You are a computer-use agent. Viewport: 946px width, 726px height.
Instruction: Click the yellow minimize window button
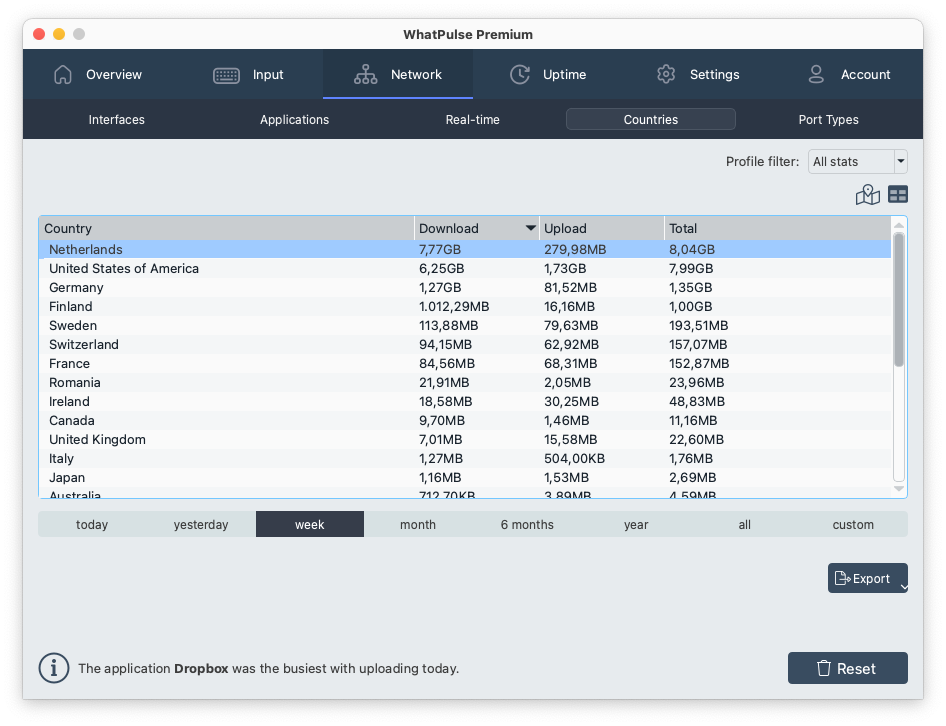pyautogui.click(x=59, y=34)
